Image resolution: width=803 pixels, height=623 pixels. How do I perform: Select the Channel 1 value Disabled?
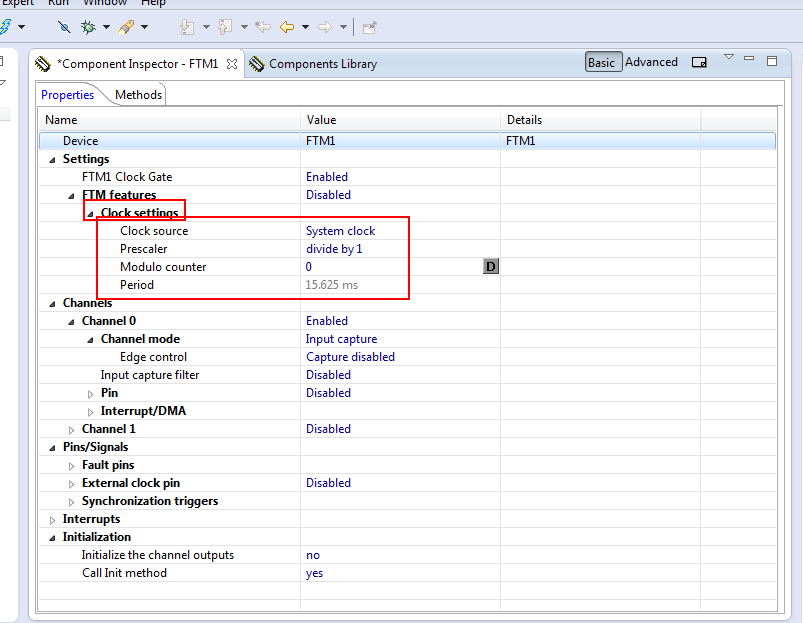(x=328, y=429)
